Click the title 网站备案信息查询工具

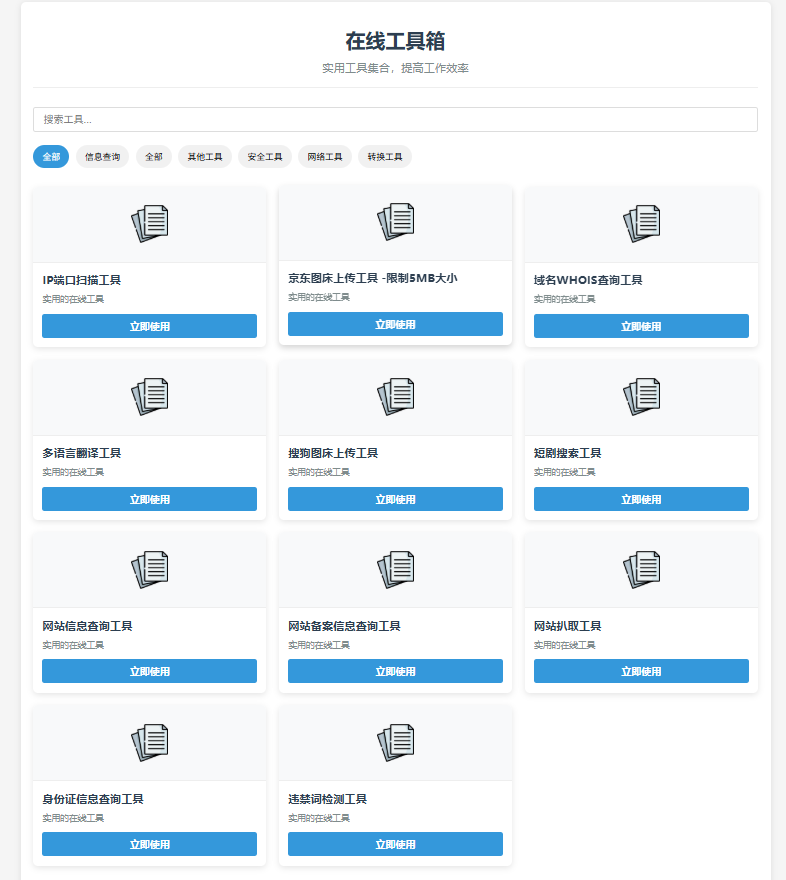click(344, 626)
